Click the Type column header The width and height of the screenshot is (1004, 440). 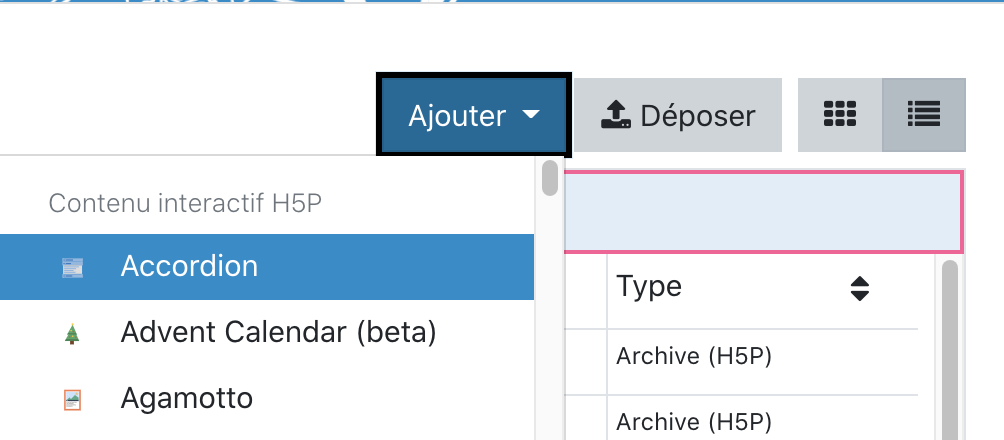coord(650,287)
